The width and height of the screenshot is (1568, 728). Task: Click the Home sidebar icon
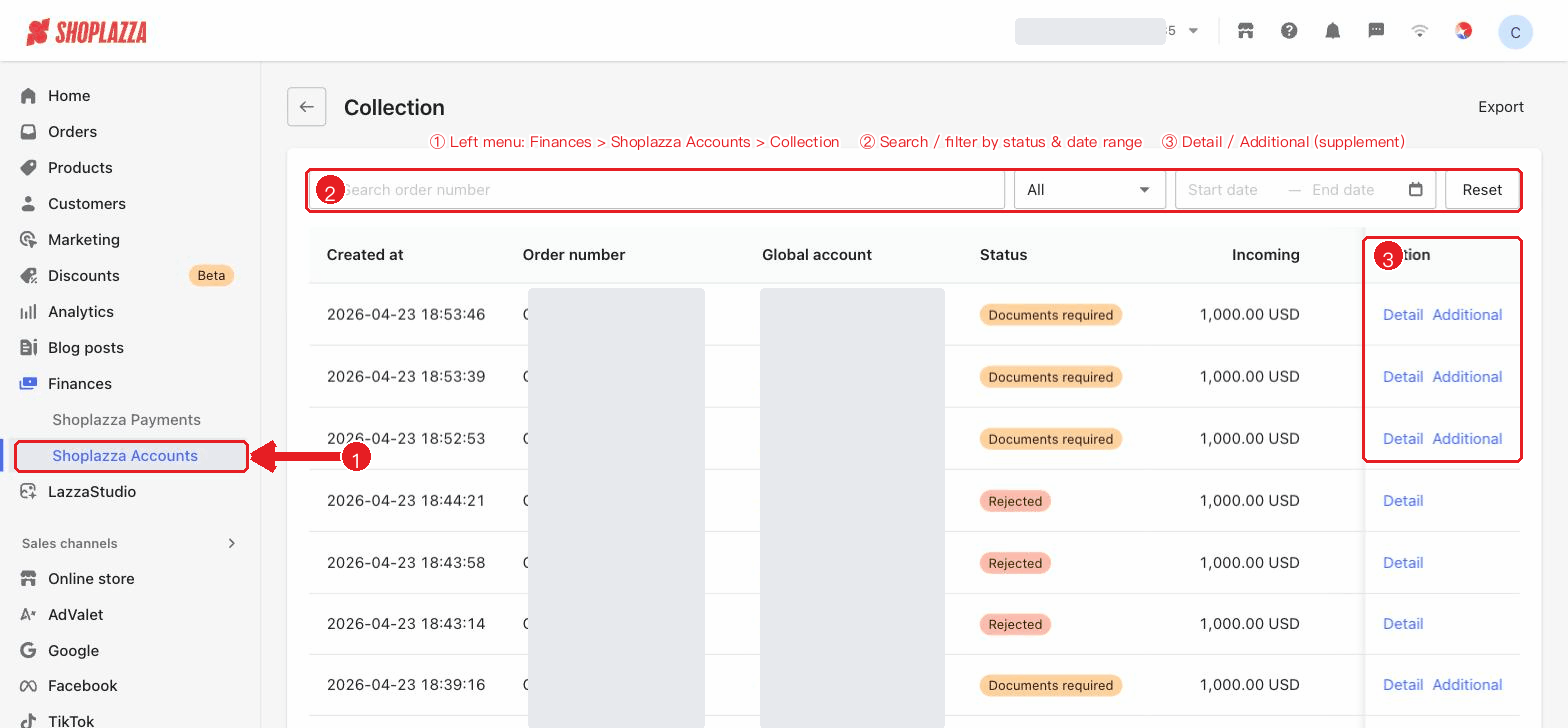click(x=29, y=96)
